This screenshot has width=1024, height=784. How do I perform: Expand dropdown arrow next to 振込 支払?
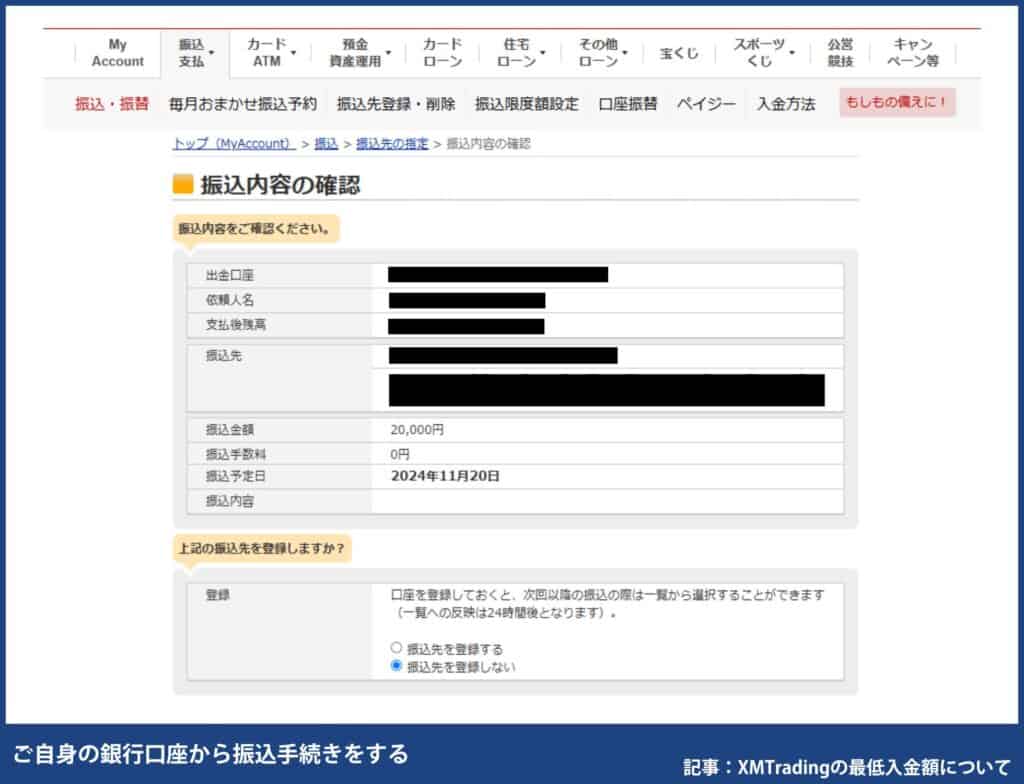[x=212, y=52]
